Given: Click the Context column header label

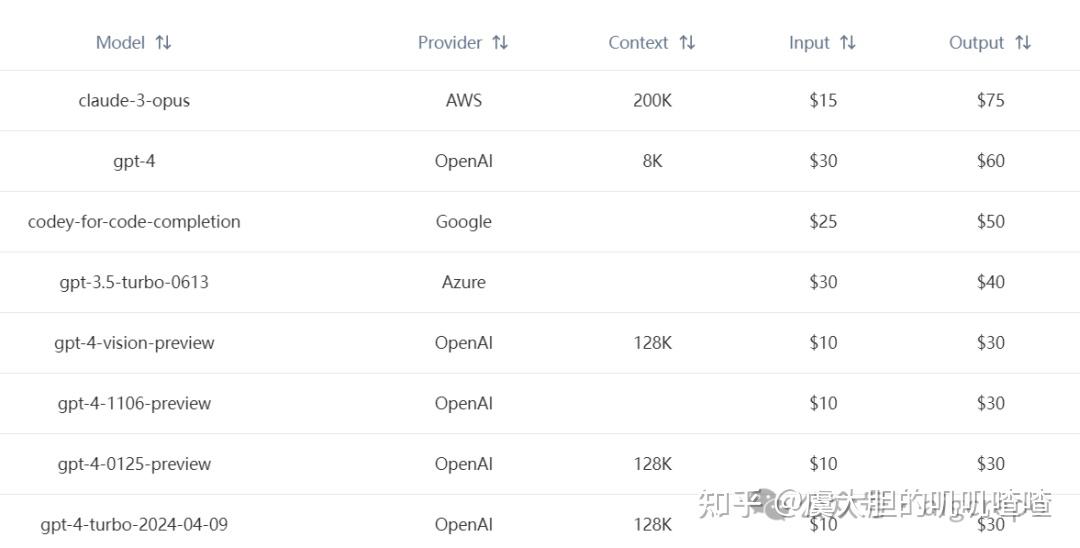Looking at the screenshot, I should (x=638, y=42).
